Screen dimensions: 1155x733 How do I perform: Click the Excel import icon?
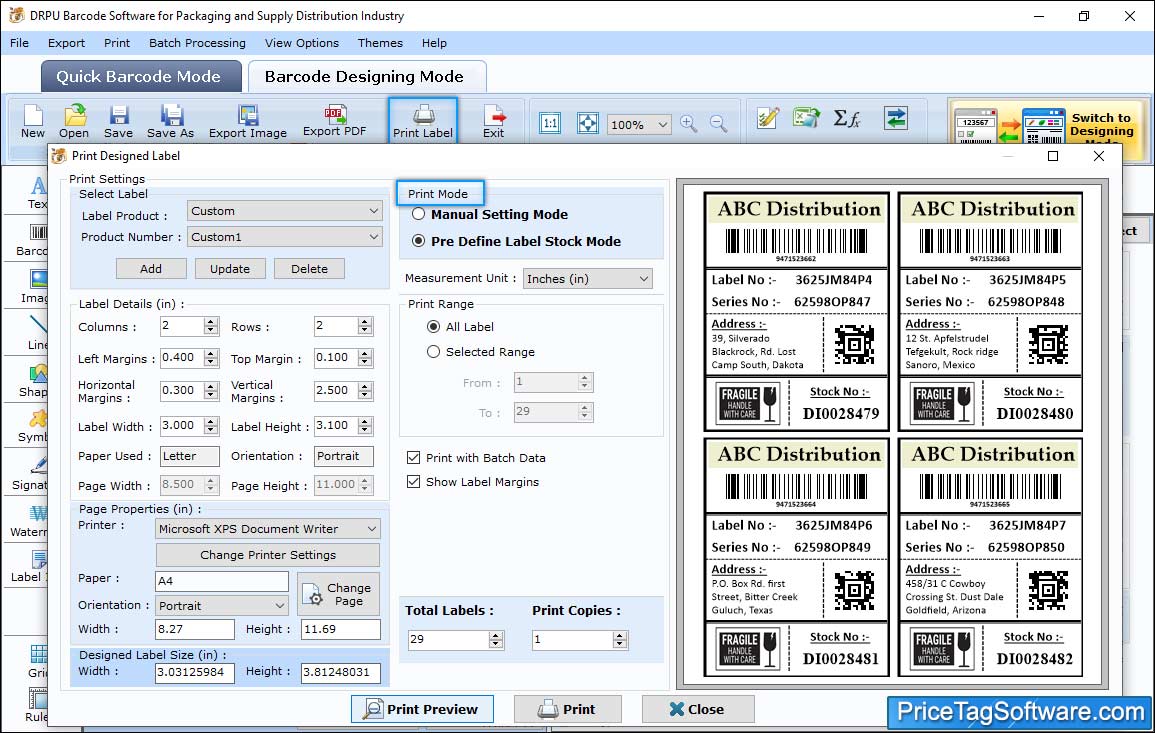pos(807,118)
